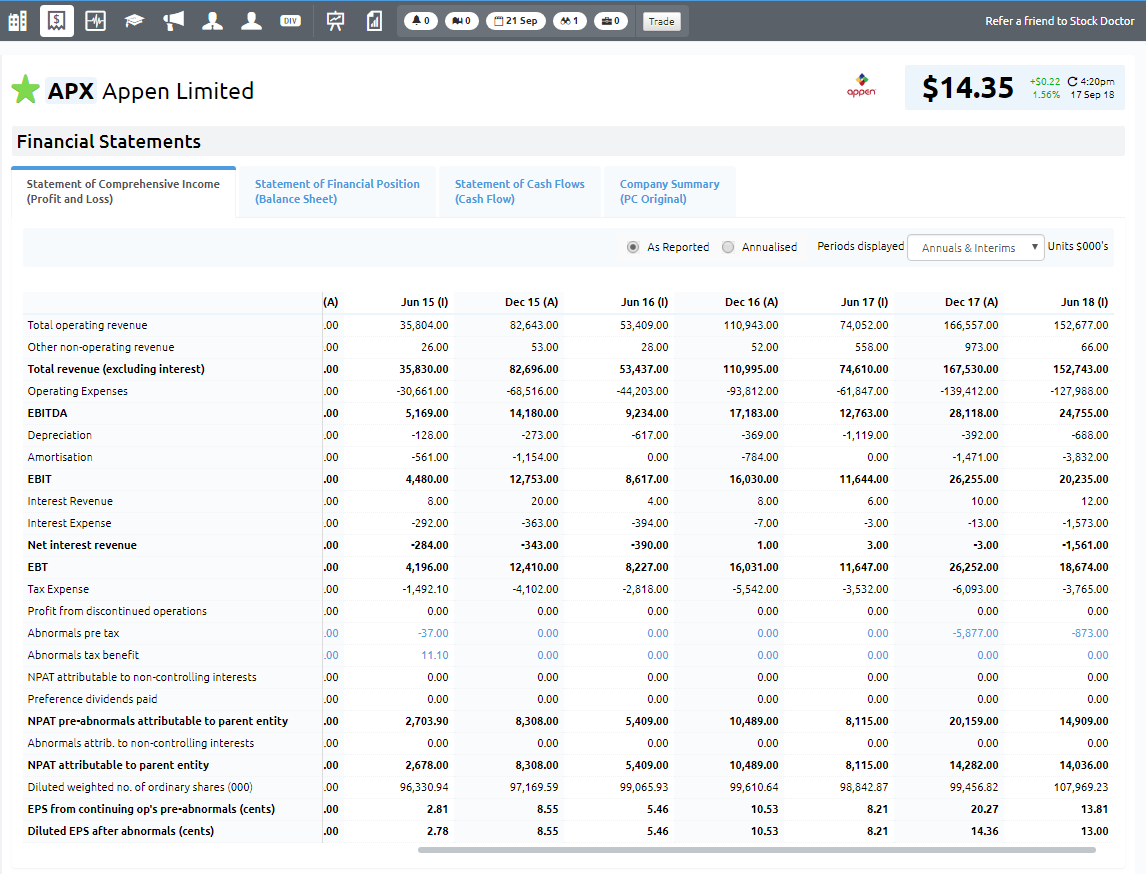Click the Units $000's label
This screenshot has width=1146, height=874.
click(x=1078, y=246)
